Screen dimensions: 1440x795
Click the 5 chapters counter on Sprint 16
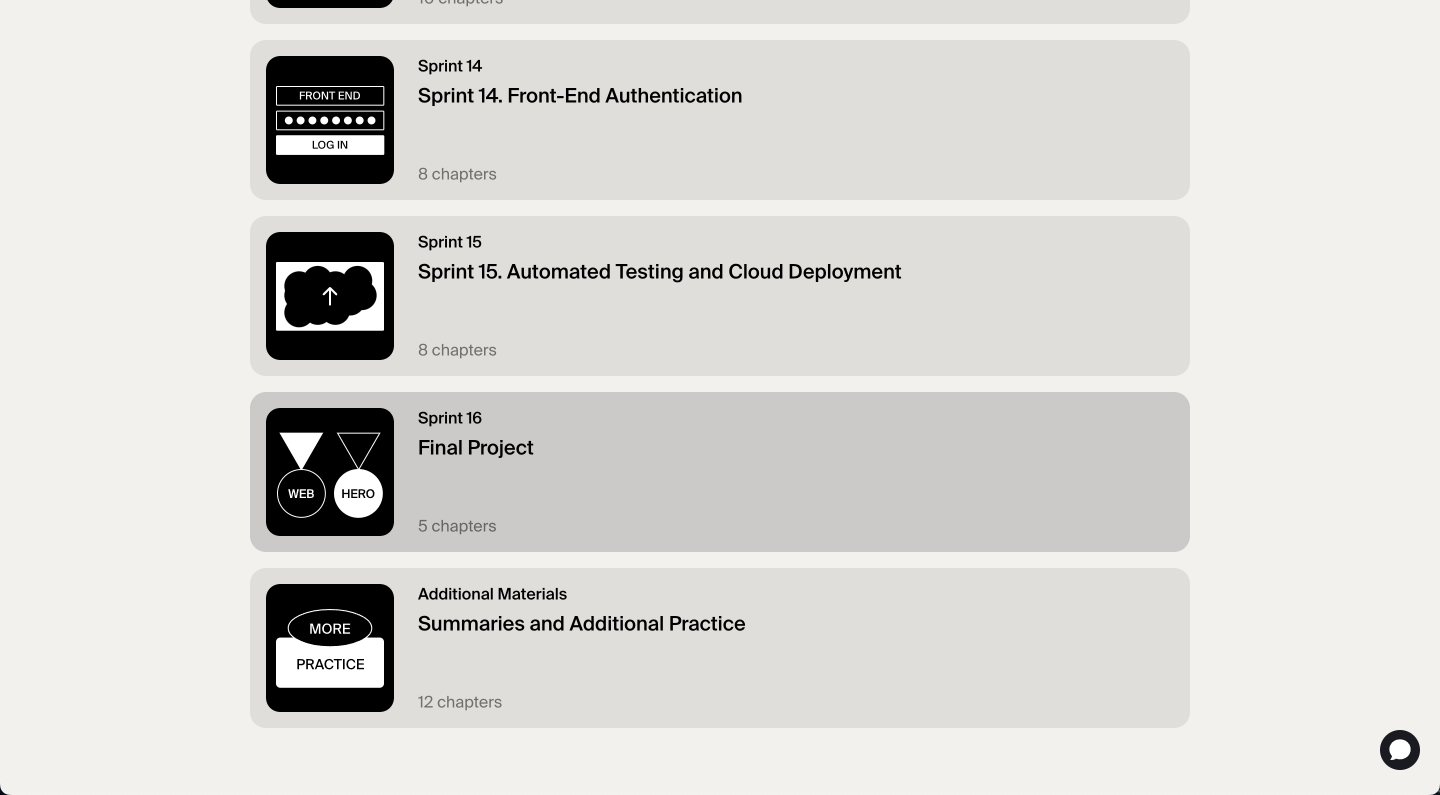[x=457, y=526]
